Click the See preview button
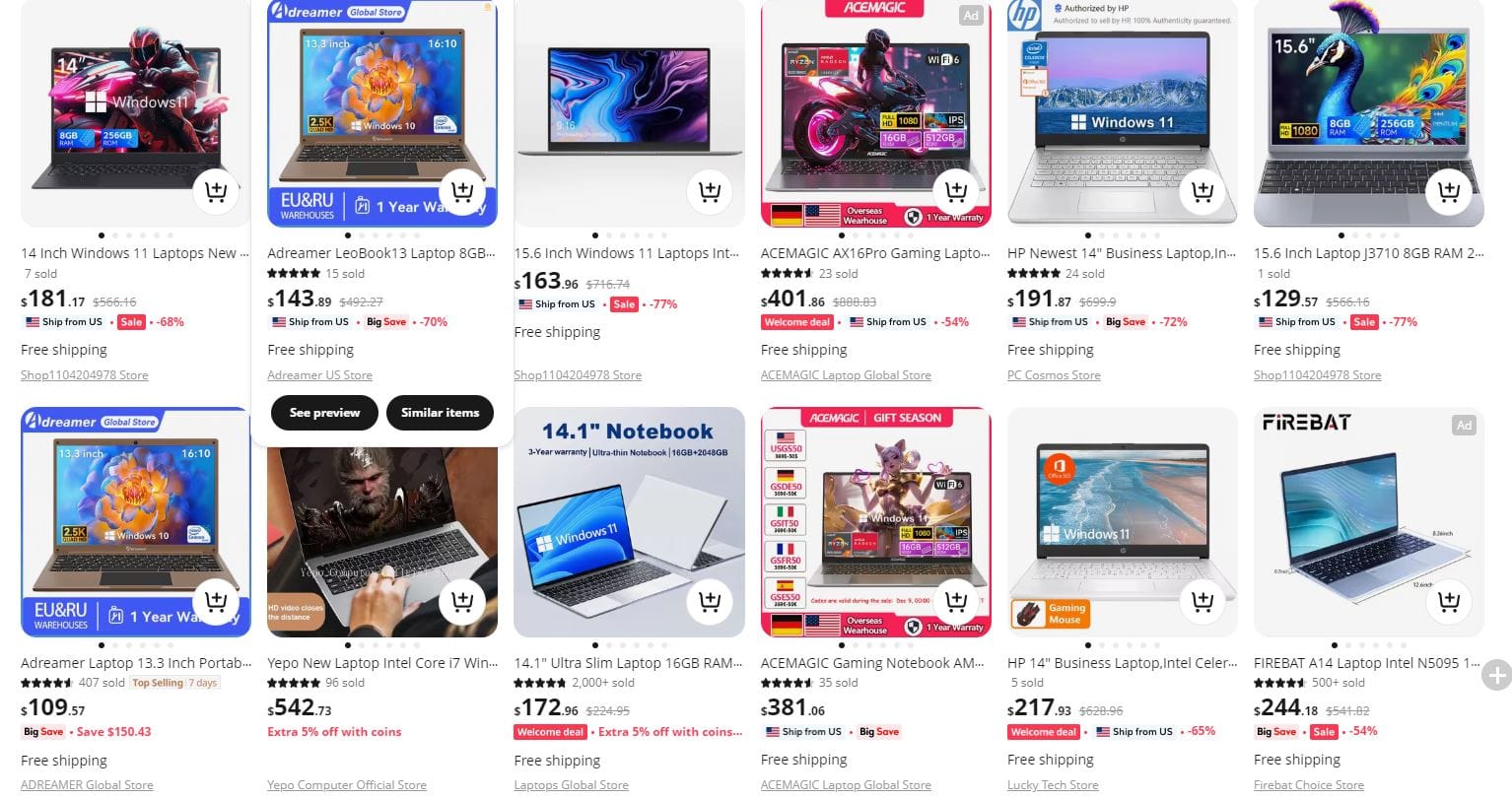This screenshot has width=1512, height=800. click(x=324, y=413)
